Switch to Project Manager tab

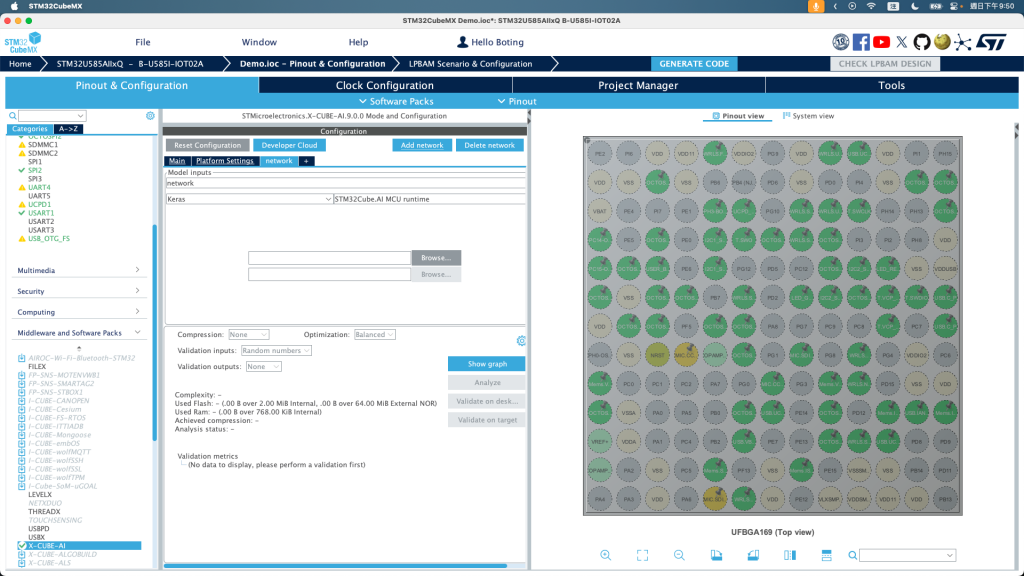tap(638, 86)
